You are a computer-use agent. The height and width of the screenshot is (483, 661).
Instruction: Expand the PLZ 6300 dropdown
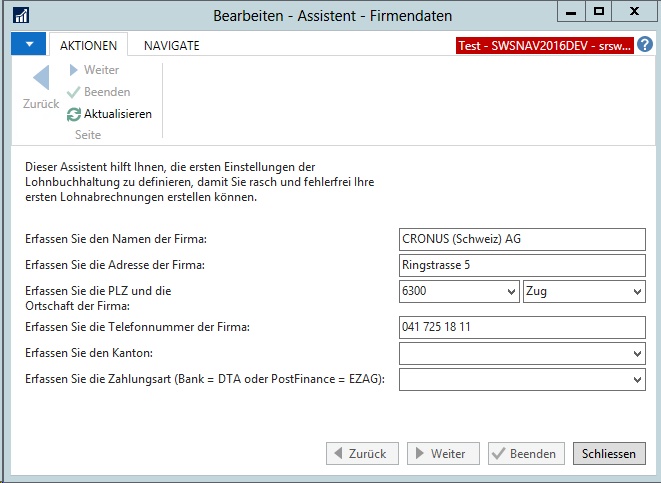click(510, 292)
